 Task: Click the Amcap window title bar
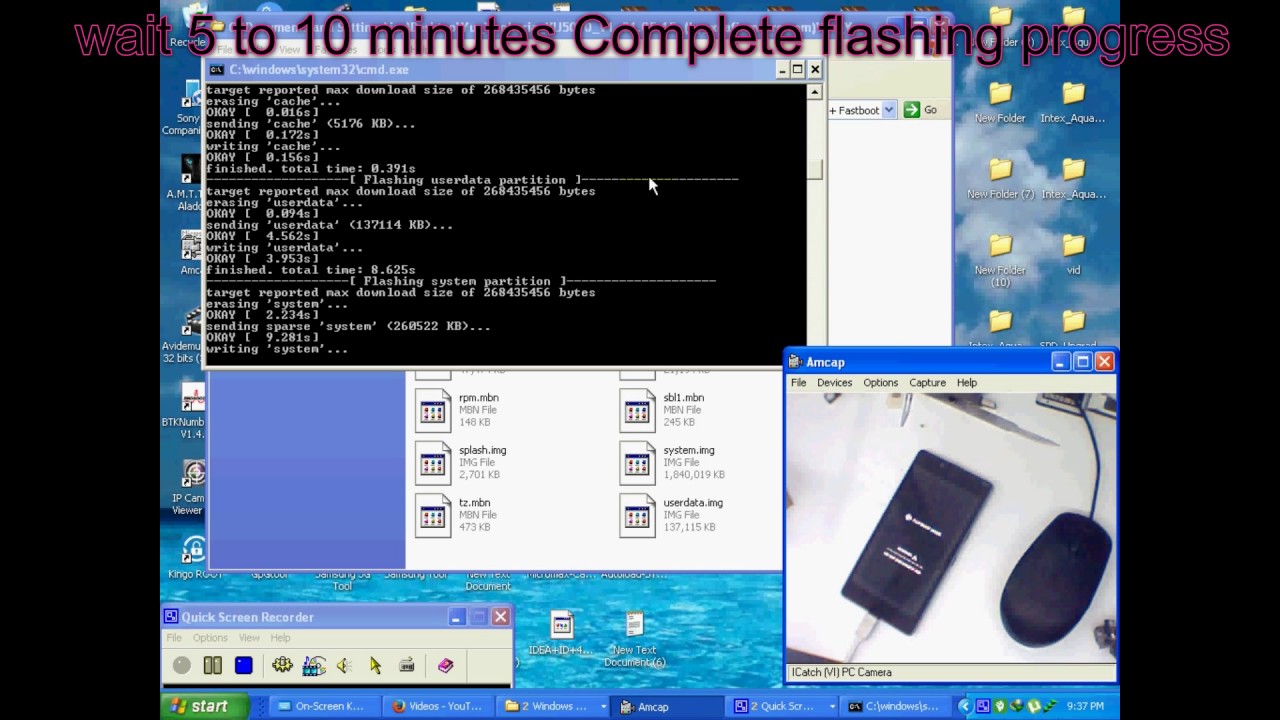(x=950, y=362)
